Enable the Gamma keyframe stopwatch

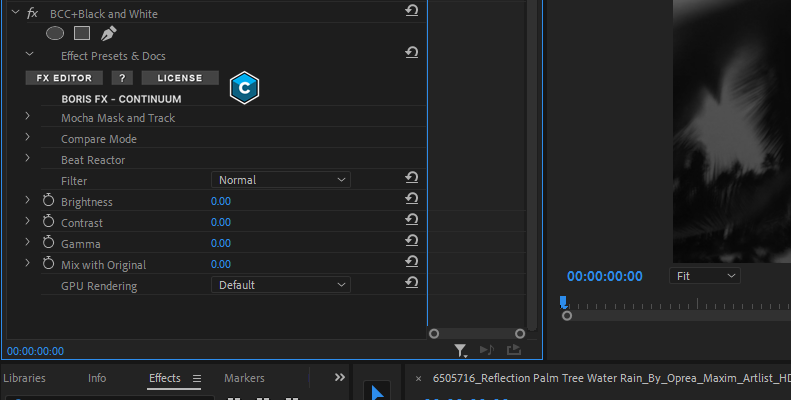point(48,243)
